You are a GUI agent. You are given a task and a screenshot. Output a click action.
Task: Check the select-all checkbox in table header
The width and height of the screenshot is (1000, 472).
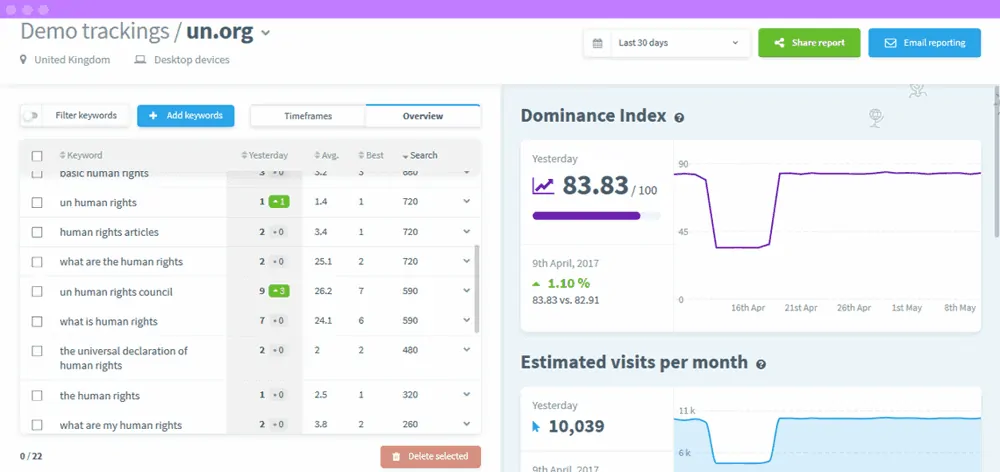37,156
